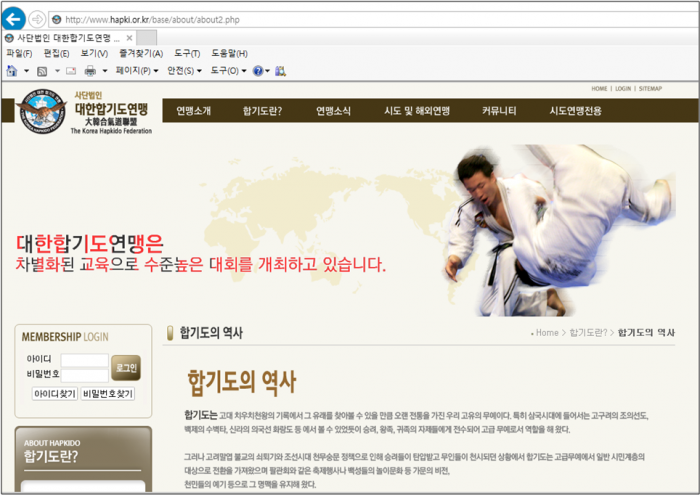Screen dimensions: 700x495
Task: Click the 합기도의 역사 breadcrumb item
Action: coord(646,333)
